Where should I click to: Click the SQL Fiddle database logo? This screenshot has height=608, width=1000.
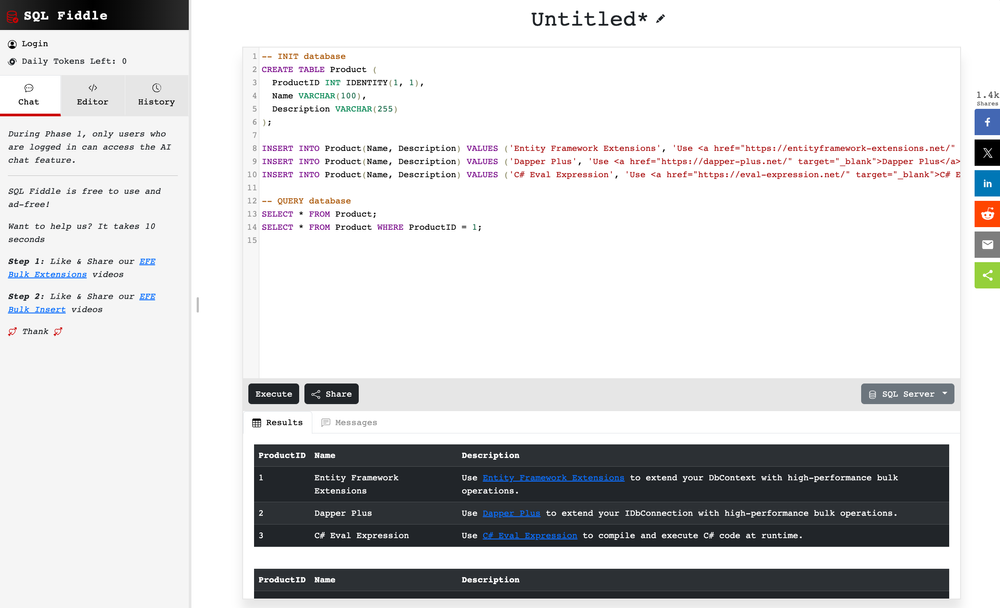coord(14,15)
